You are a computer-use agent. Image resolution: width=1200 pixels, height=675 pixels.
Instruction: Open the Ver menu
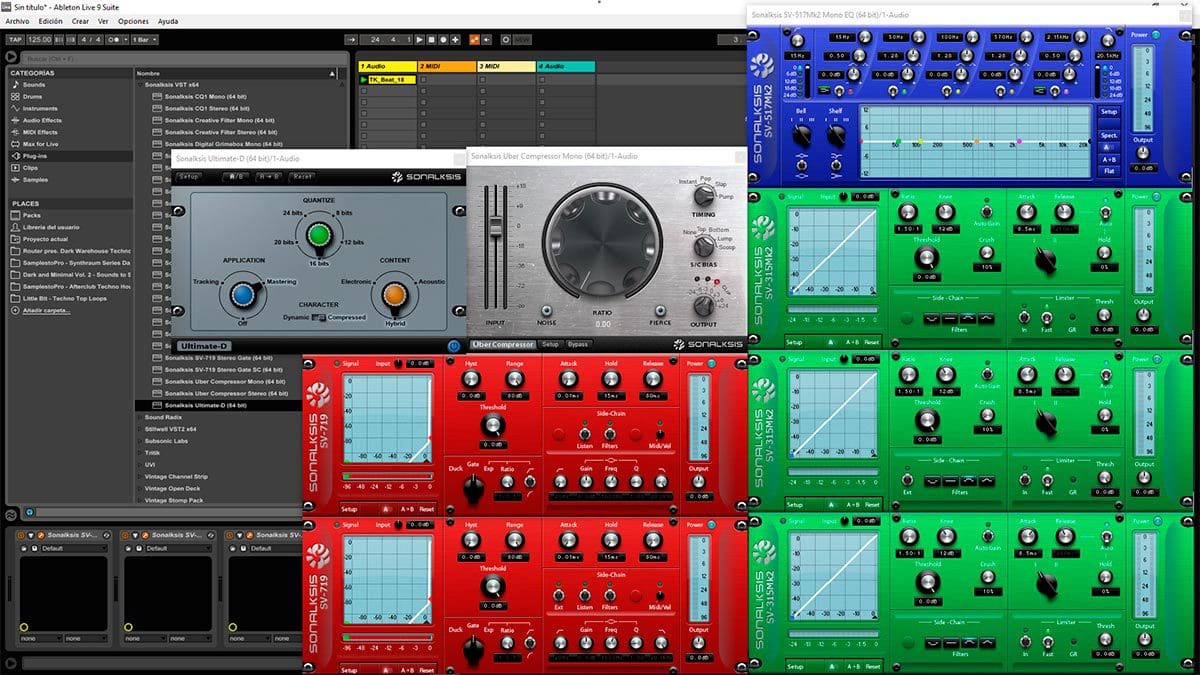103,21
